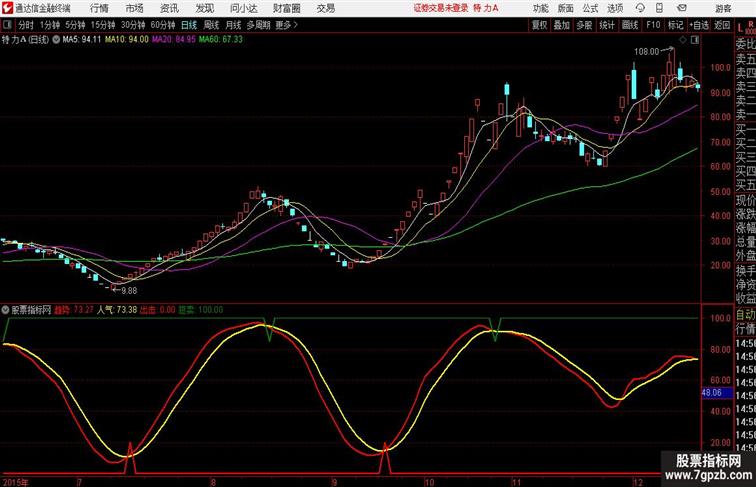Image resolution: width=756 pixels, height=487 pixels.
Task: Click the headset customer service icon
Action: tap(641, 8)
